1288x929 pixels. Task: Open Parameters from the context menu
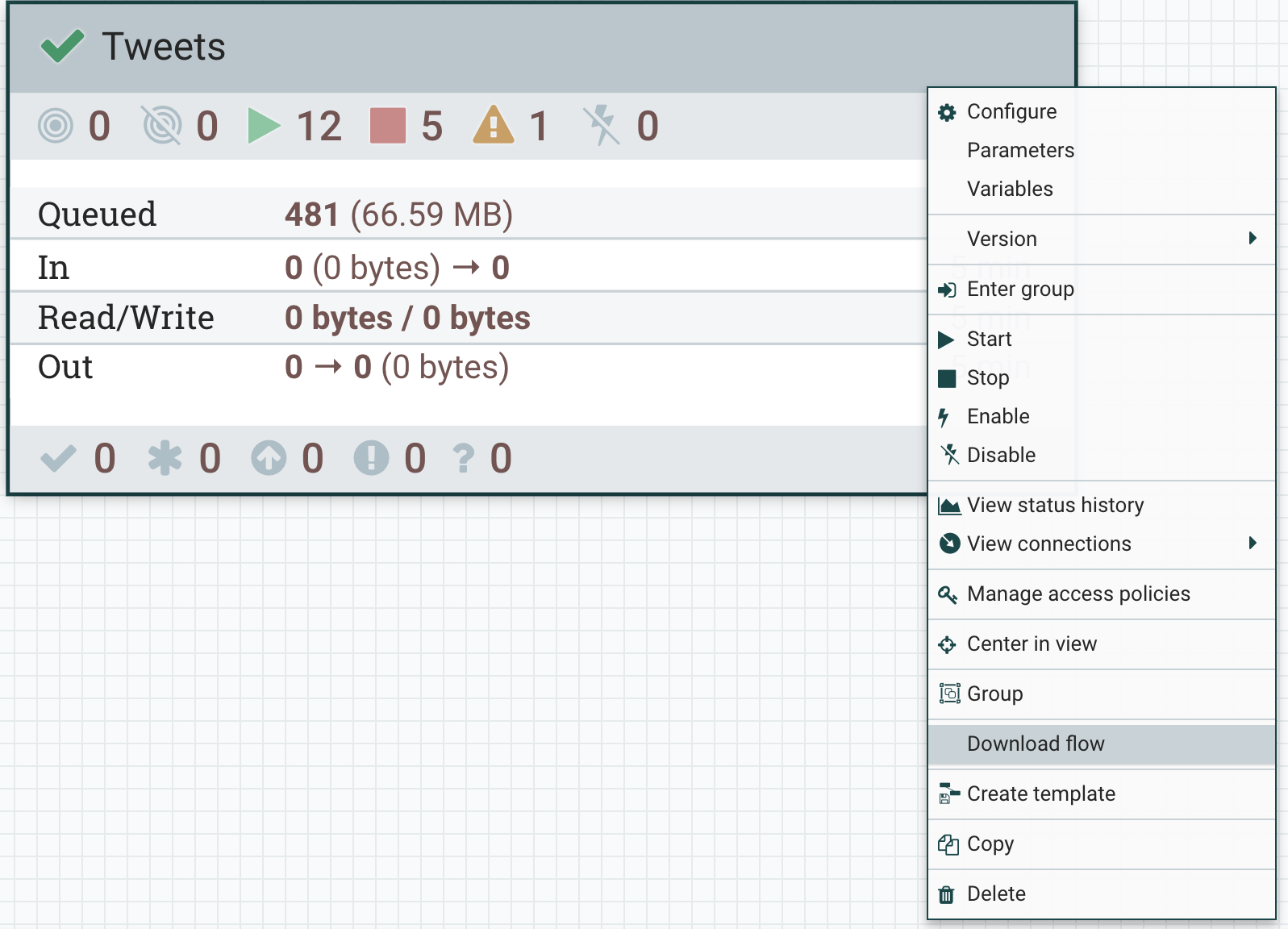(1101, 151)
